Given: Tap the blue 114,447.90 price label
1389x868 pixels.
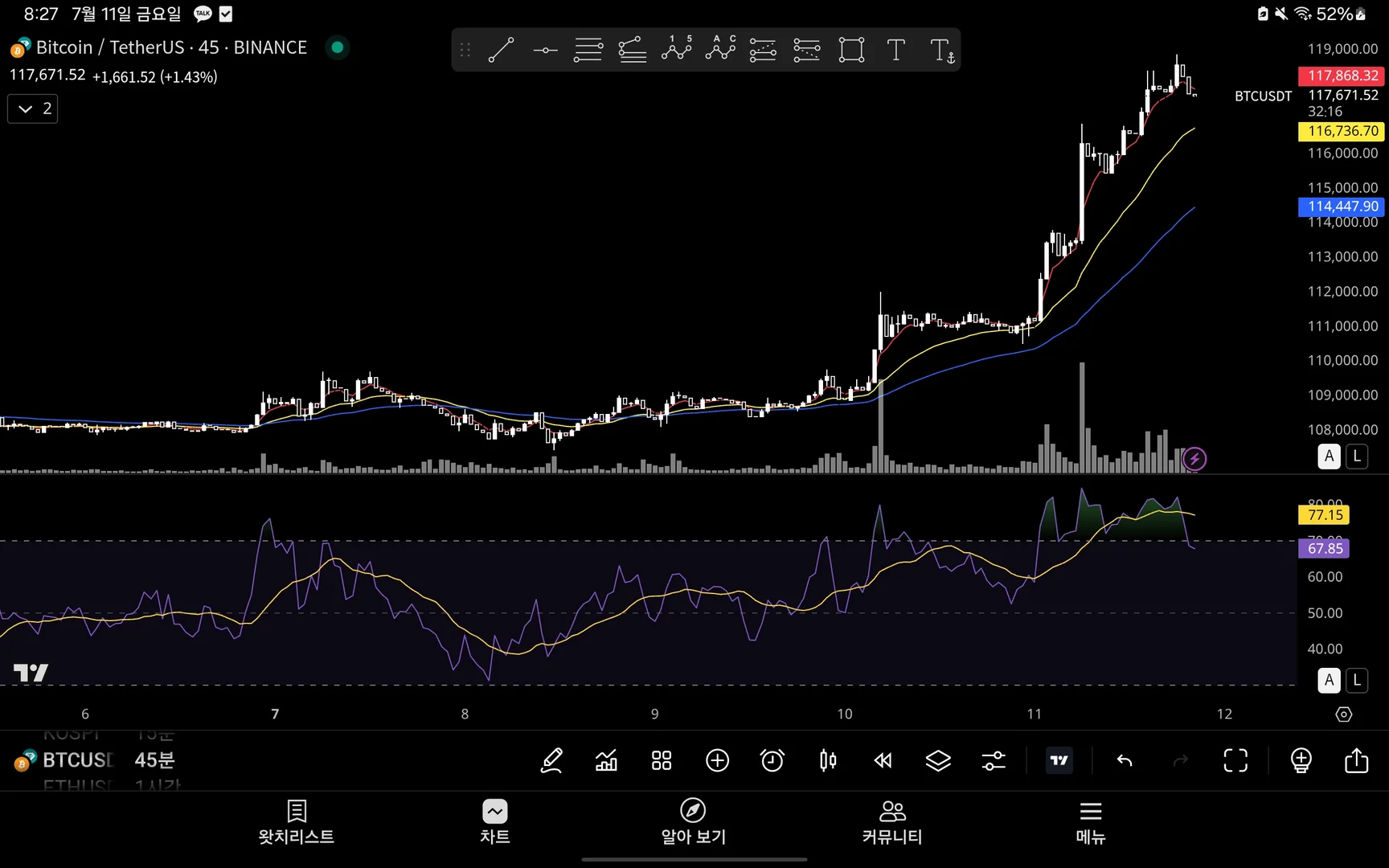Looking at the screenshot, I should pos(1342,207).
